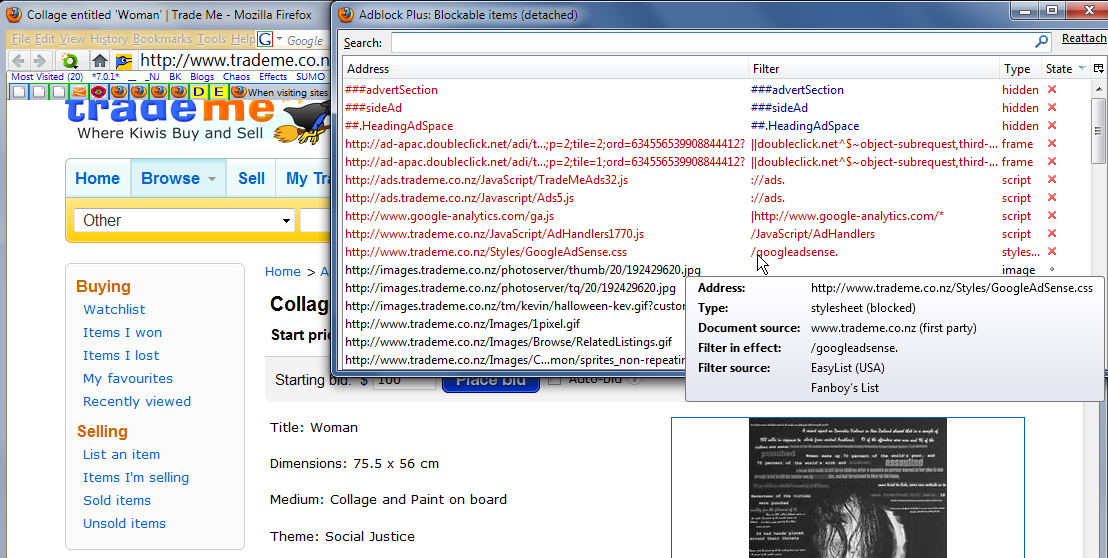Sort by the Type column header

tap(1020, 69)
